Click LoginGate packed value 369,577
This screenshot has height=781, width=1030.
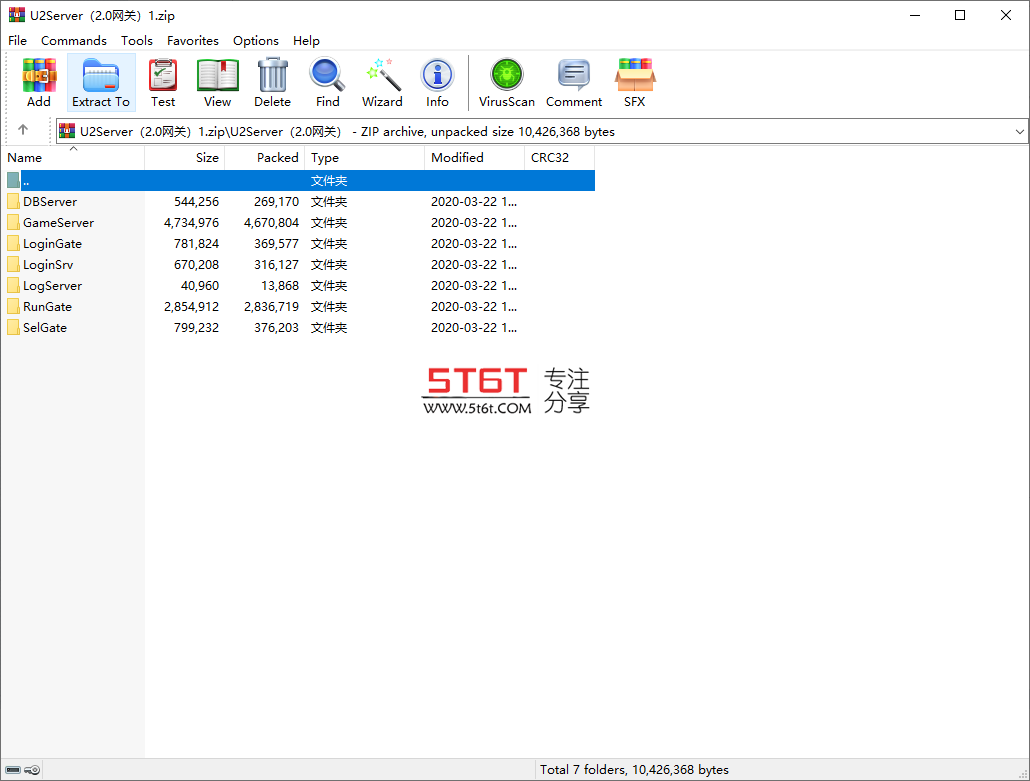(277, 244)
